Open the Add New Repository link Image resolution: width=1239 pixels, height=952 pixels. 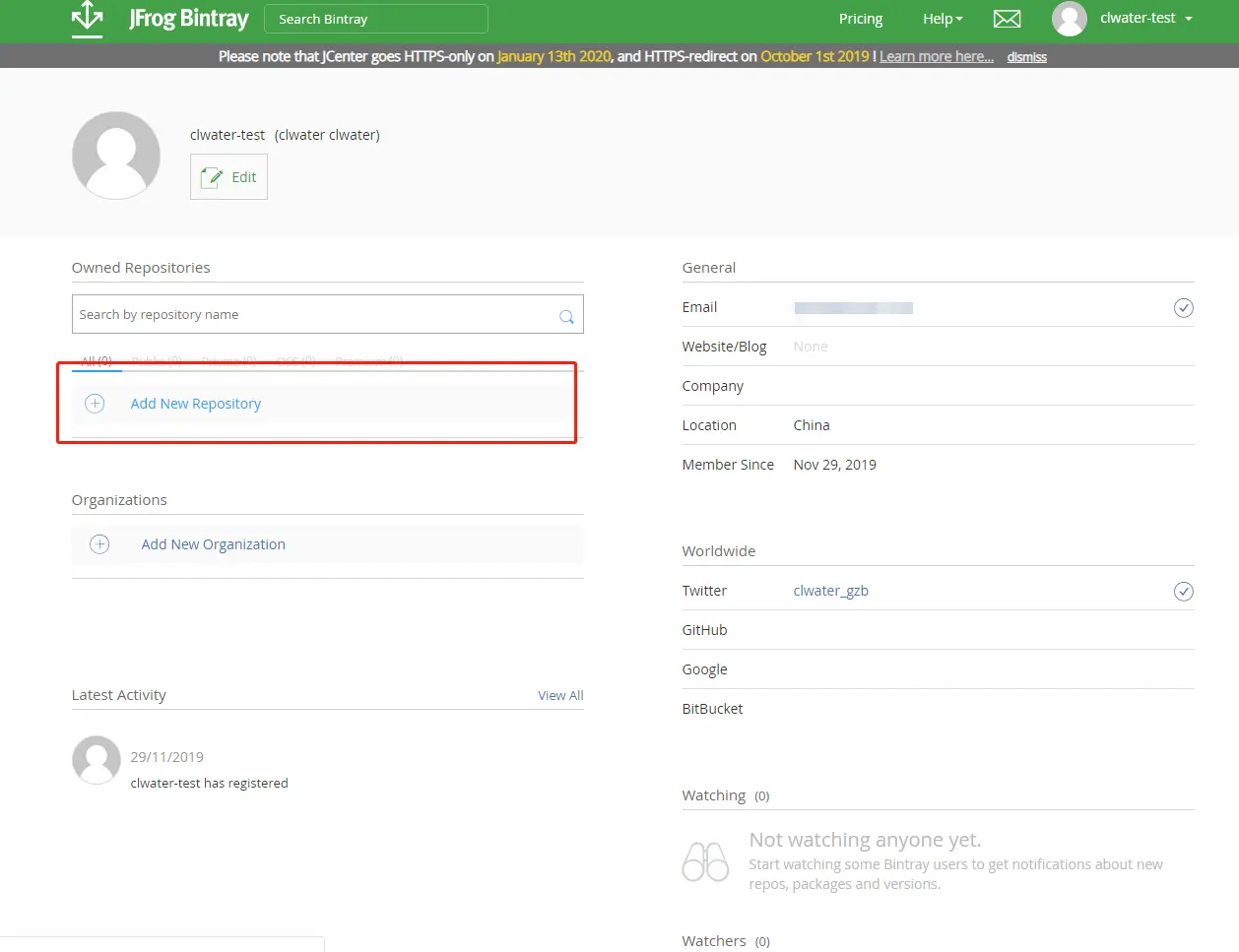coord(196,404)
